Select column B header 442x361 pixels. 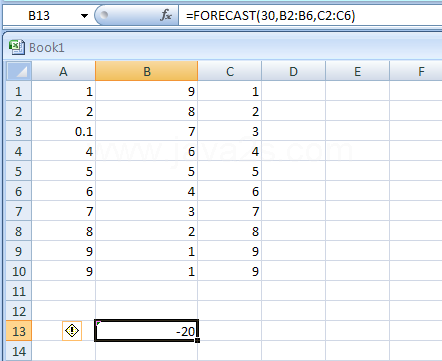(147, 71)
